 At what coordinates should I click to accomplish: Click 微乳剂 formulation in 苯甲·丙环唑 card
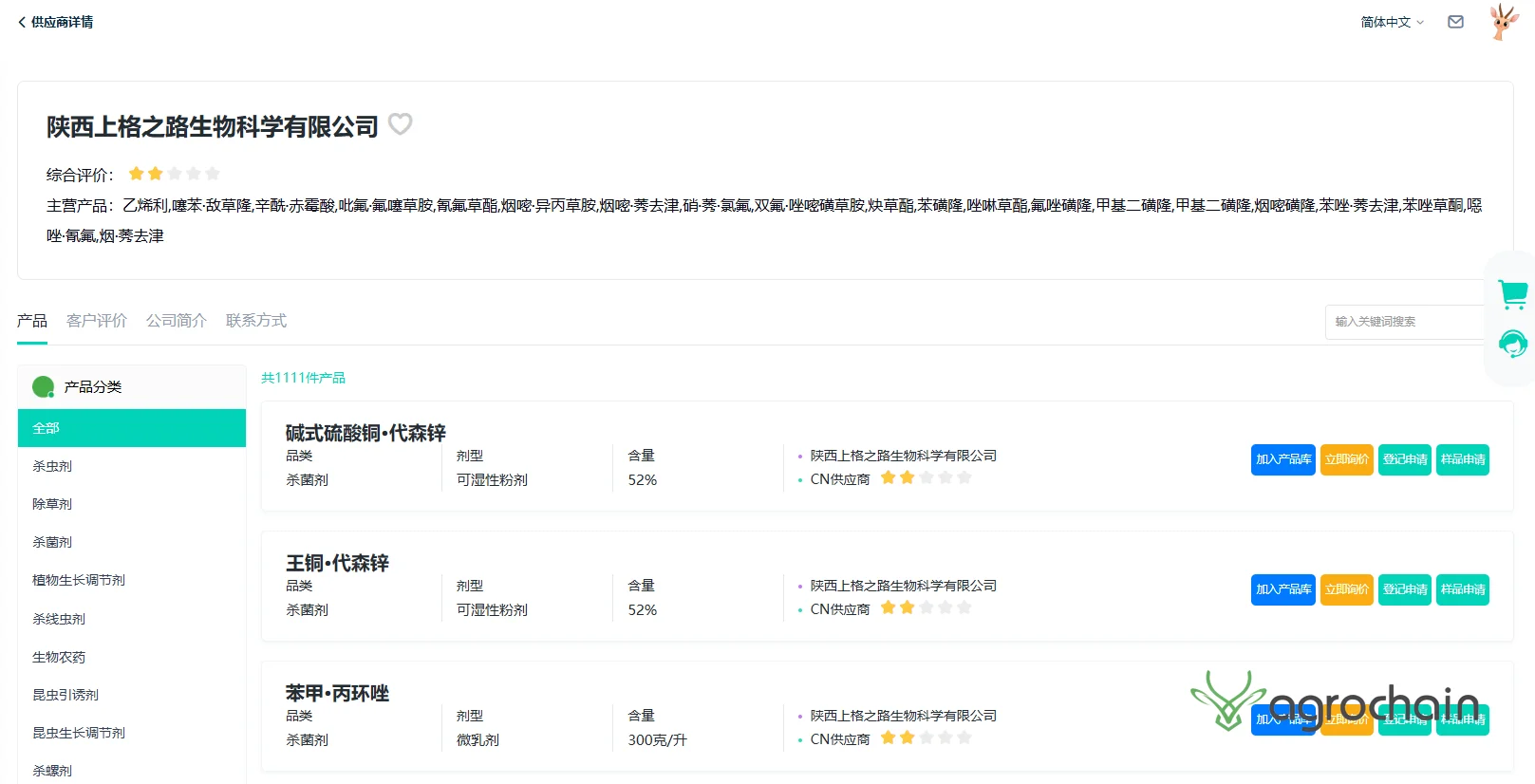[x=477, y=739]
